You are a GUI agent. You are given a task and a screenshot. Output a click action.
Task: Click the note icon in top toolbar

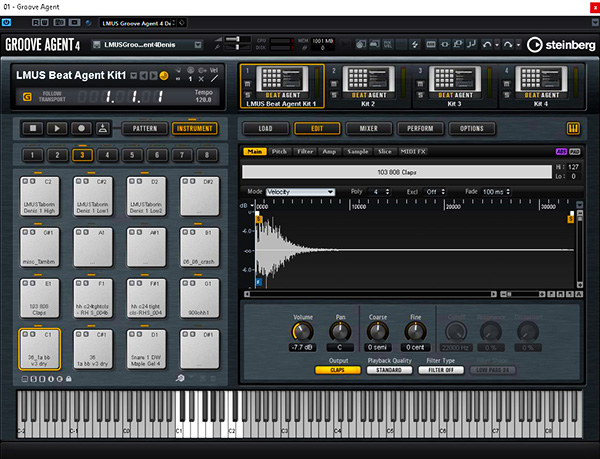(471, 44)
